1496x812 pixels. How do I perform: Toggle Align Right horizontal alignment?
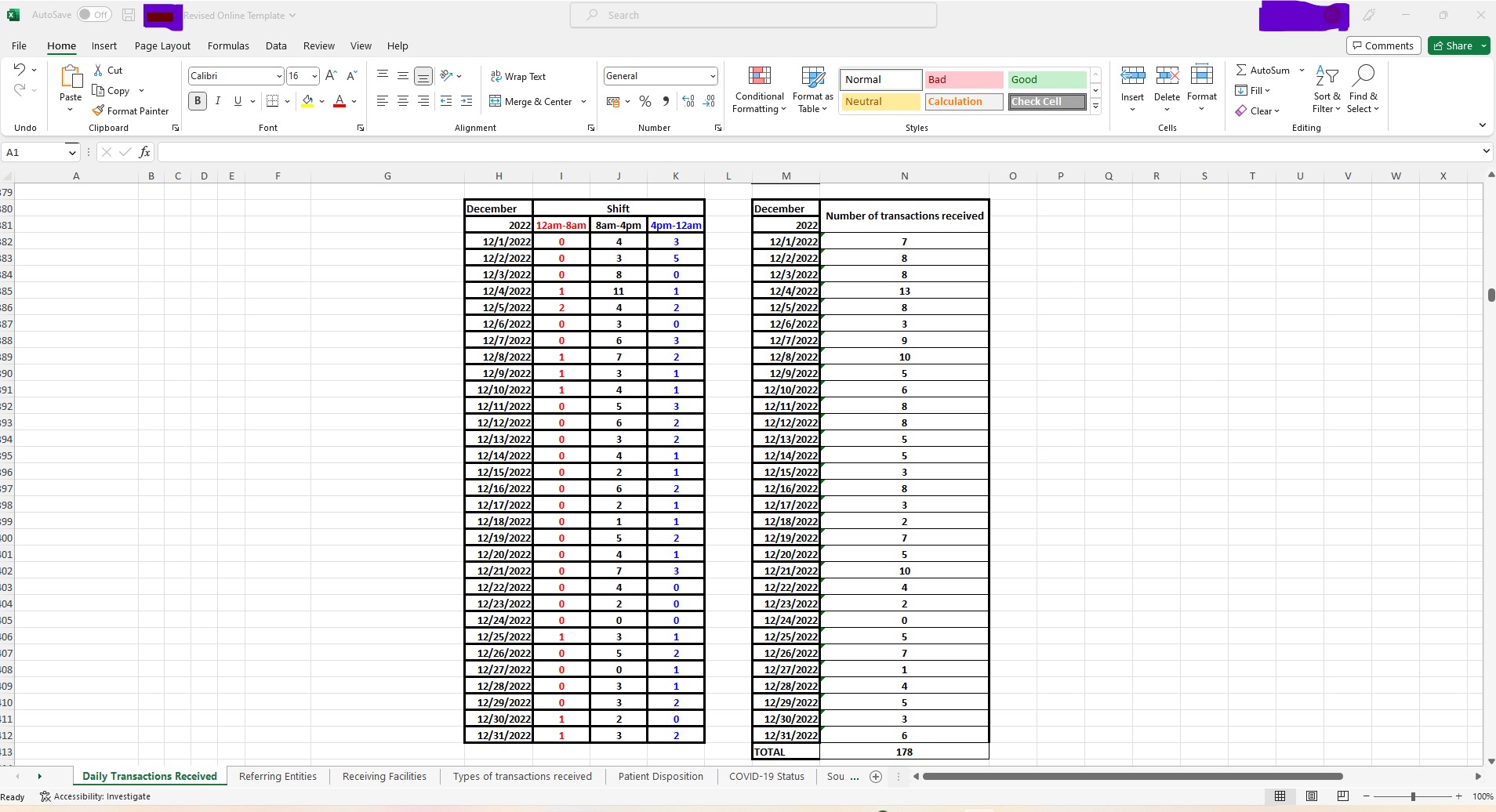(x=423, y=101)
